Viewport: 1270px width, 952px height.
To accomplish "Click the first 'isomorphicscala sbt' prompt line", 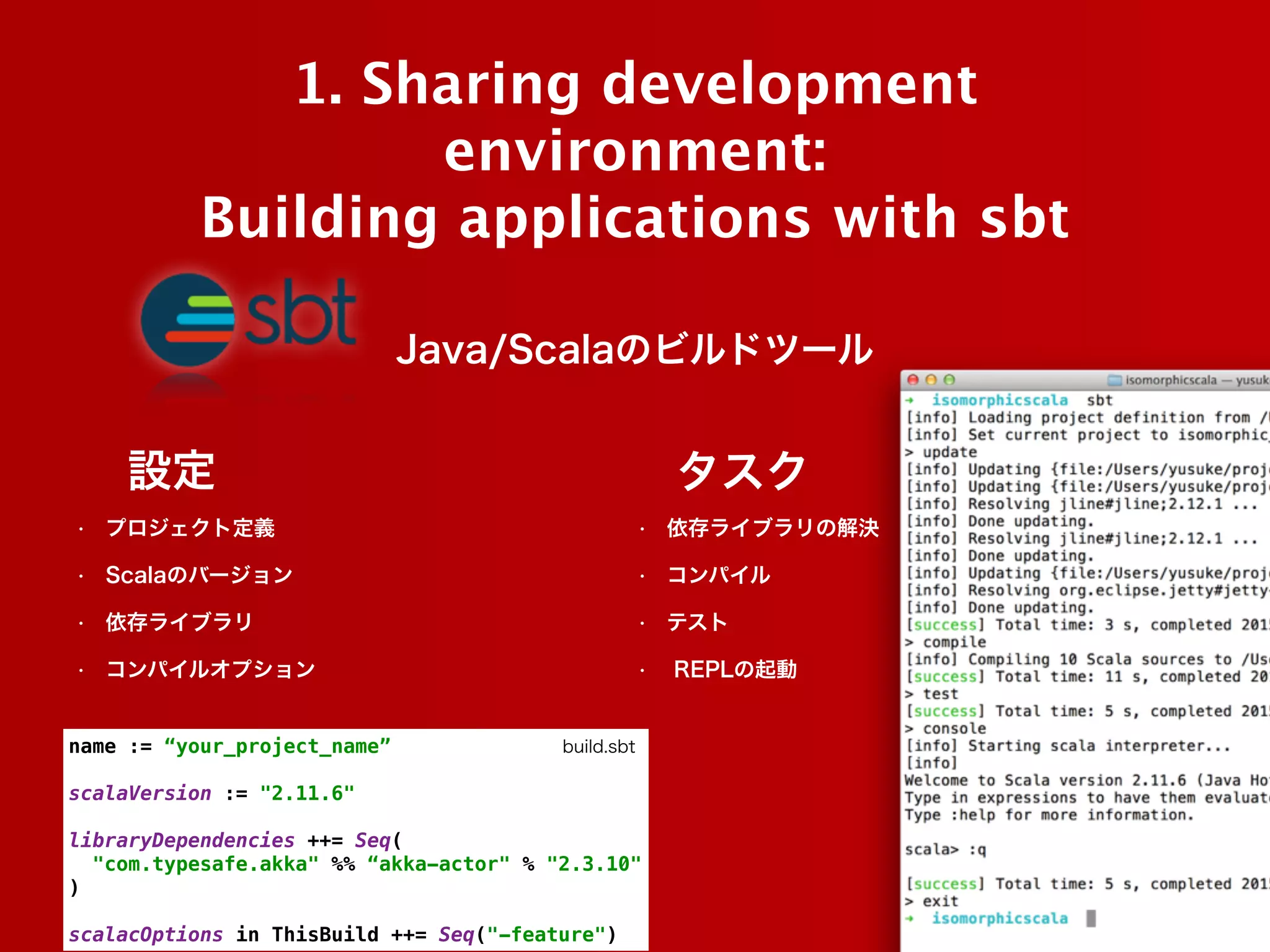I will tap(1009, 400).
